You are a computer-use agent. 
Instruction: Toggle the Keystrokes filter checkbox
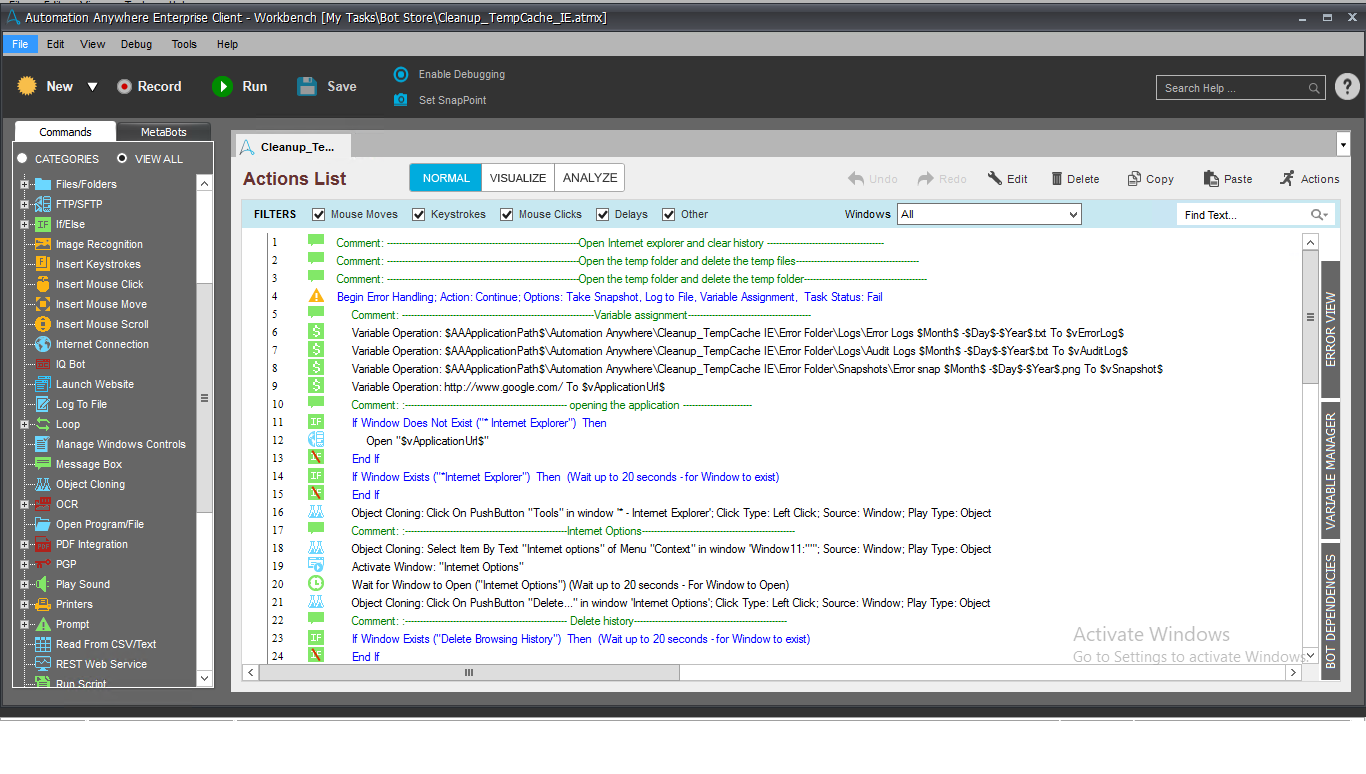(x=419, y=214)
